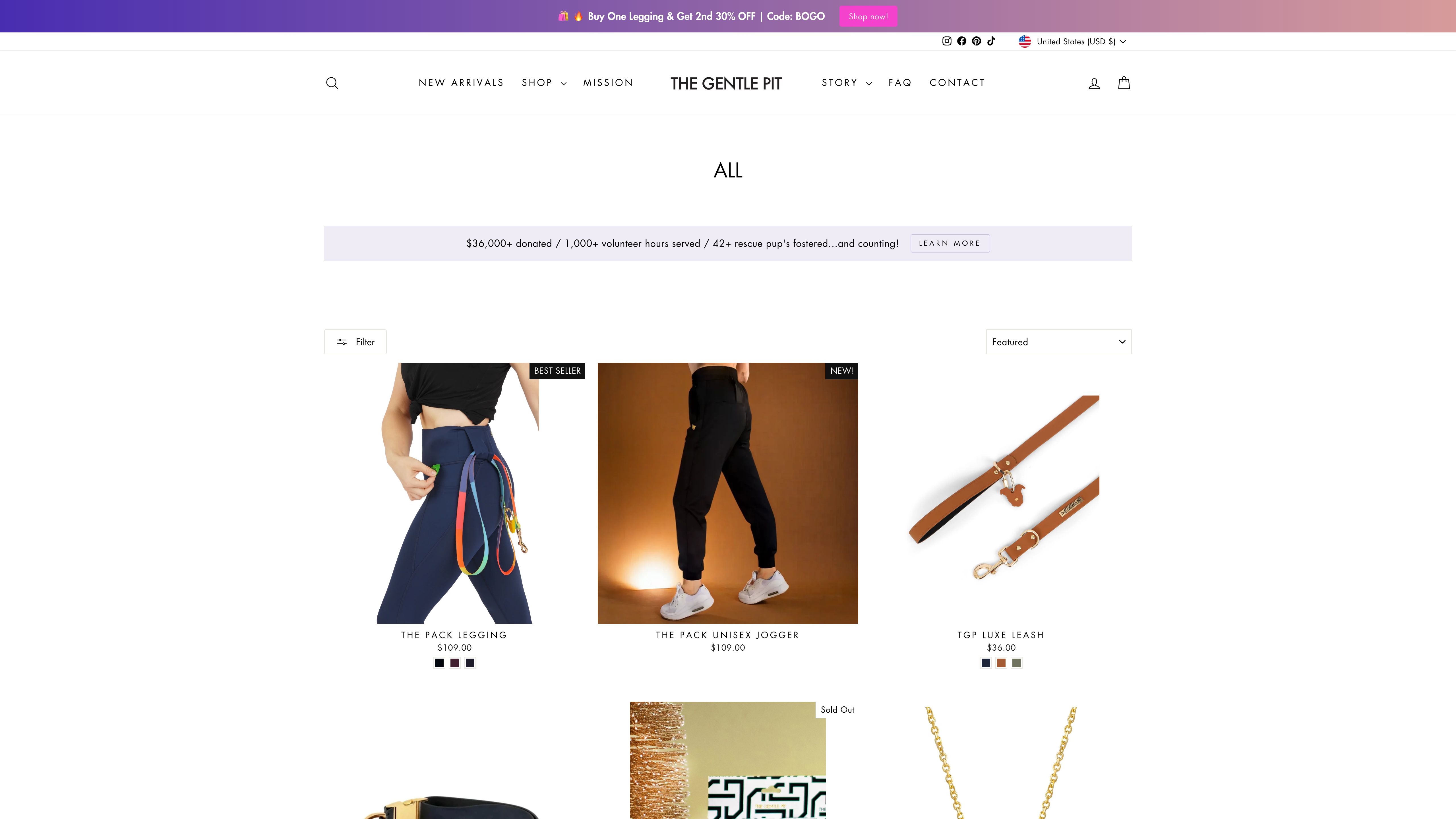Viewport: 1456px width, 819px height.
Task: Open the search icon in header
Action: click(x=332, y=83)
